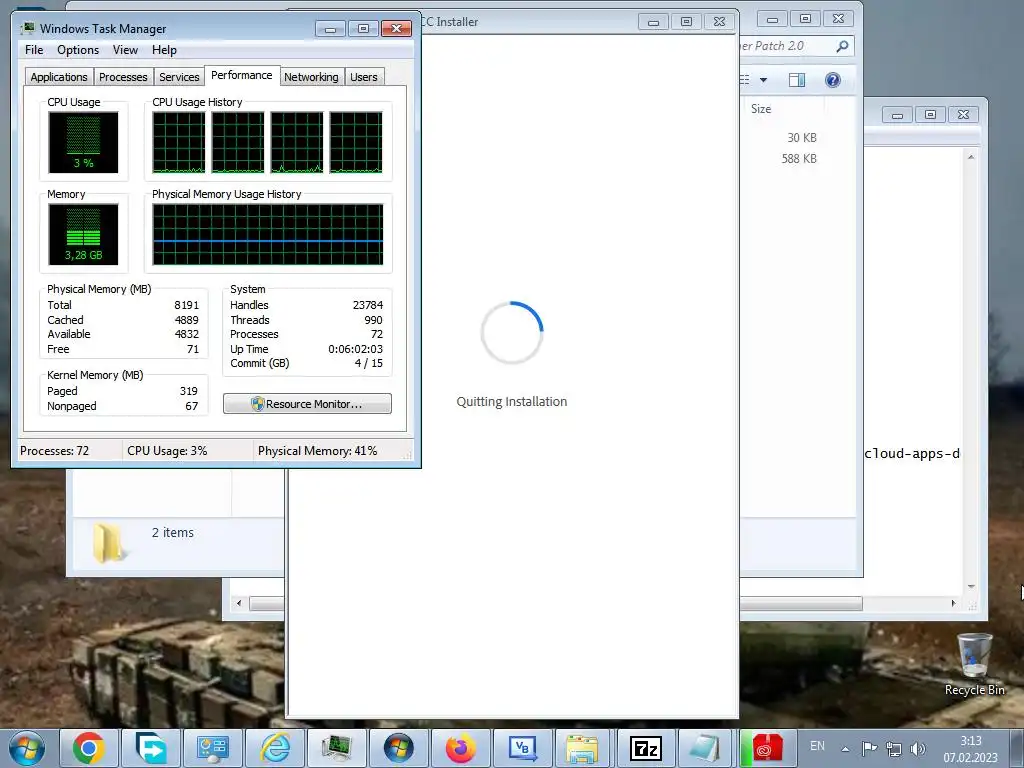The image size is (1024, 768).
Task: Select the Performance tab
Action: click(242, 75)
